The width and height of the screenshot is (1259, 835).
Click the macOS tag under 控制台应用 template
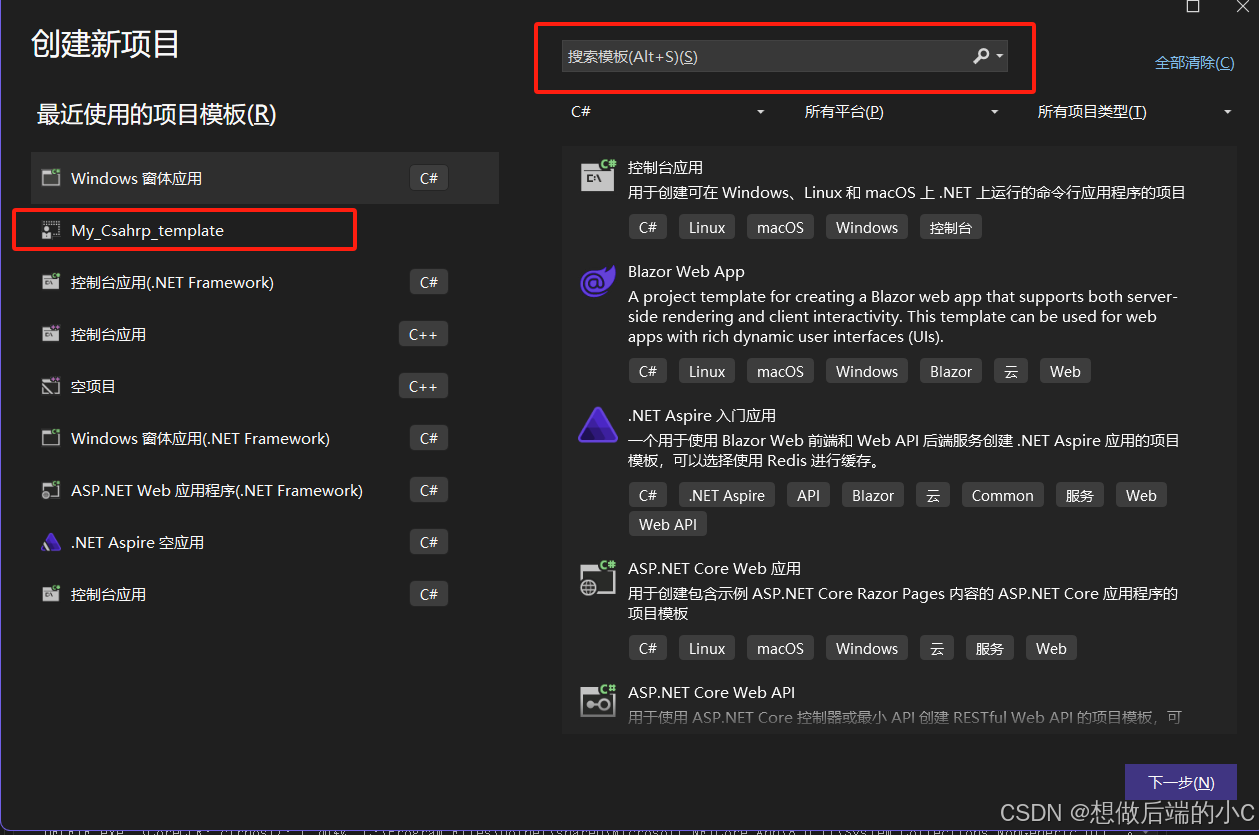[780, 227]
